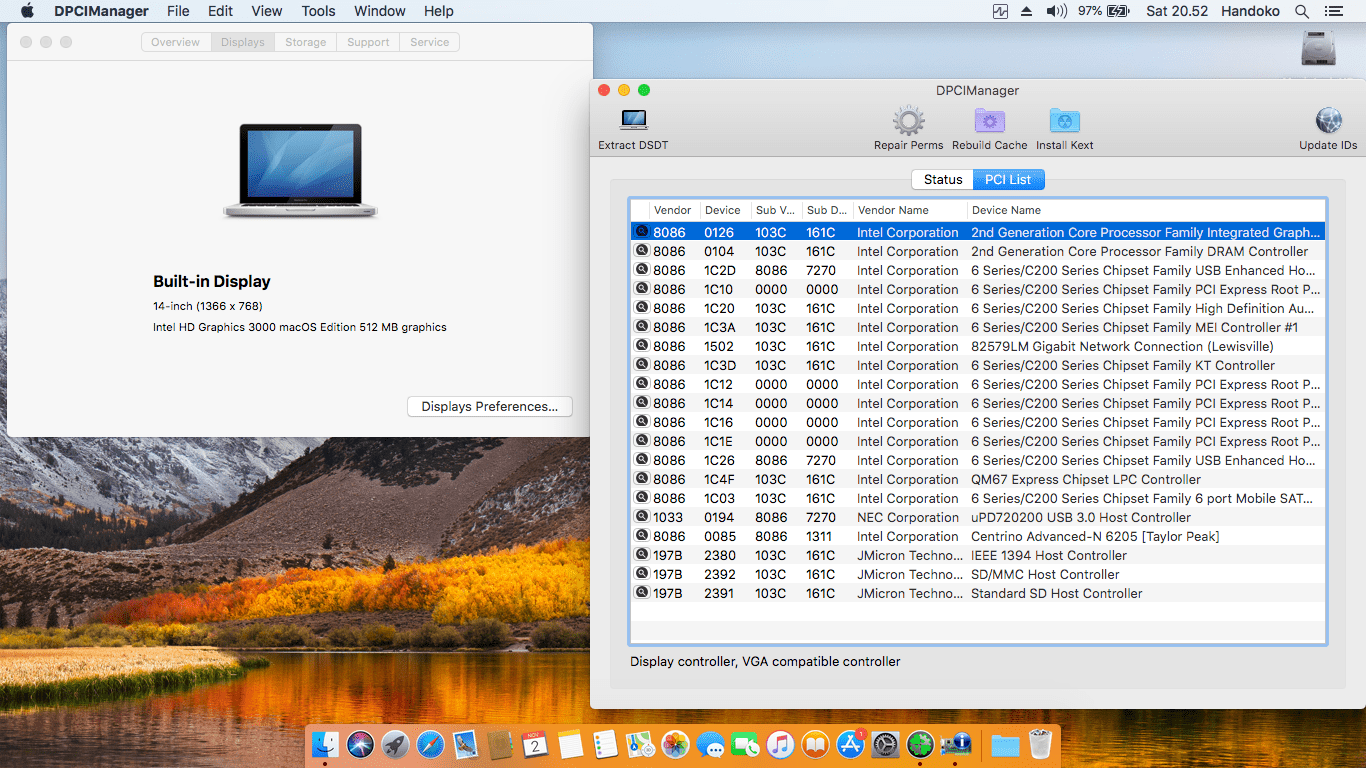Launch Safari from the Dock
The height and width of the screenshot is (768, 1366).
[x=431, y=744]
